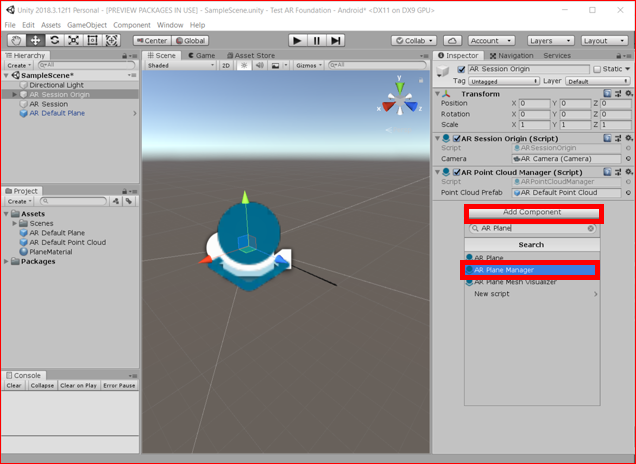Open the Layers dropdown
This screenshot has width=636, height=464.
(550, 41)
